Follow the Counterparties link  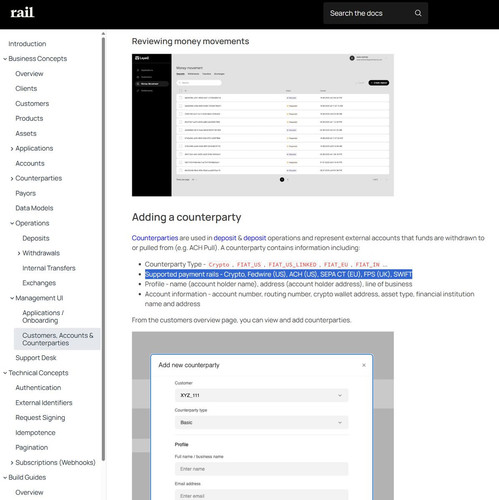[155, 238]
